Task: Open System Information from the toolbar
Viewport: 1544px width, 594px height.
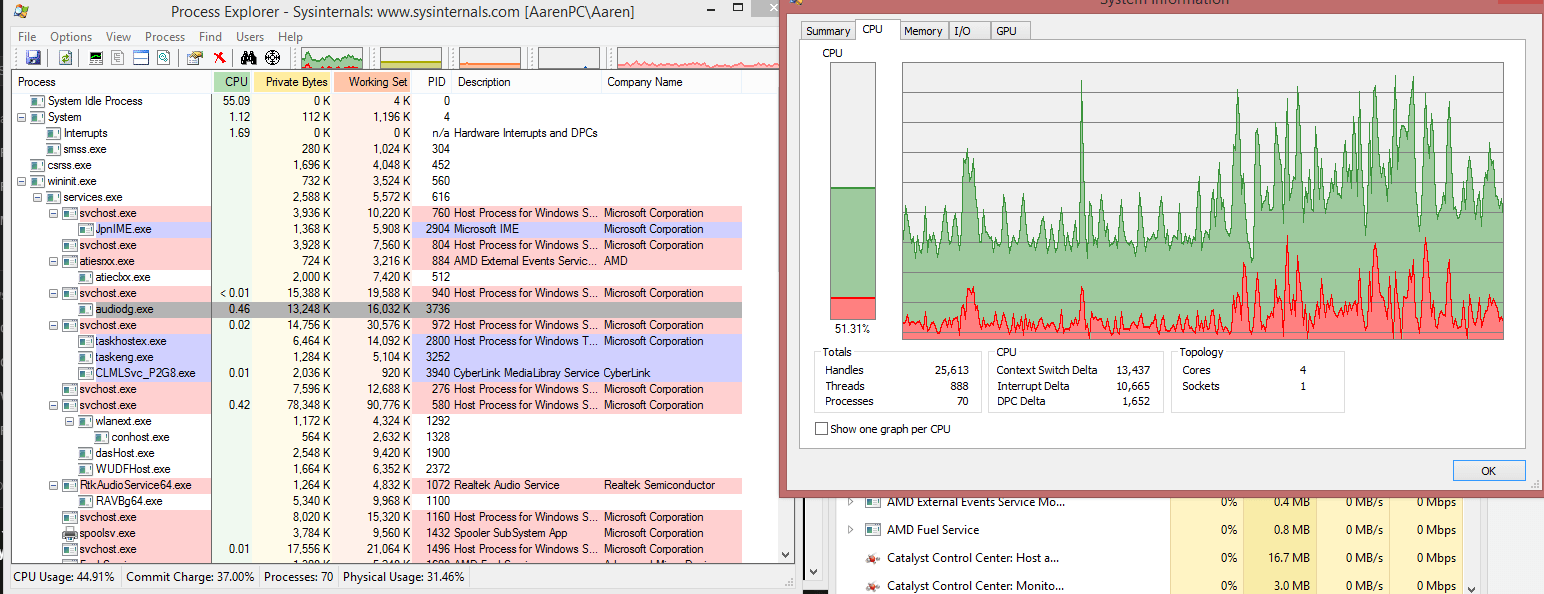Action: pos(95,57)
